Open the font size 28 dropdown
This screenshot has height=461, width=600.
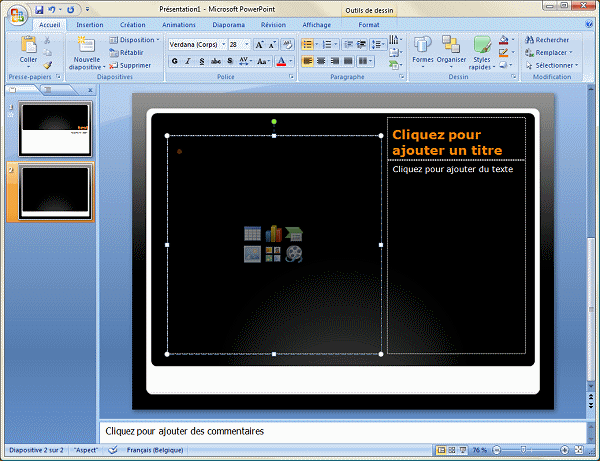click(246, 45)
